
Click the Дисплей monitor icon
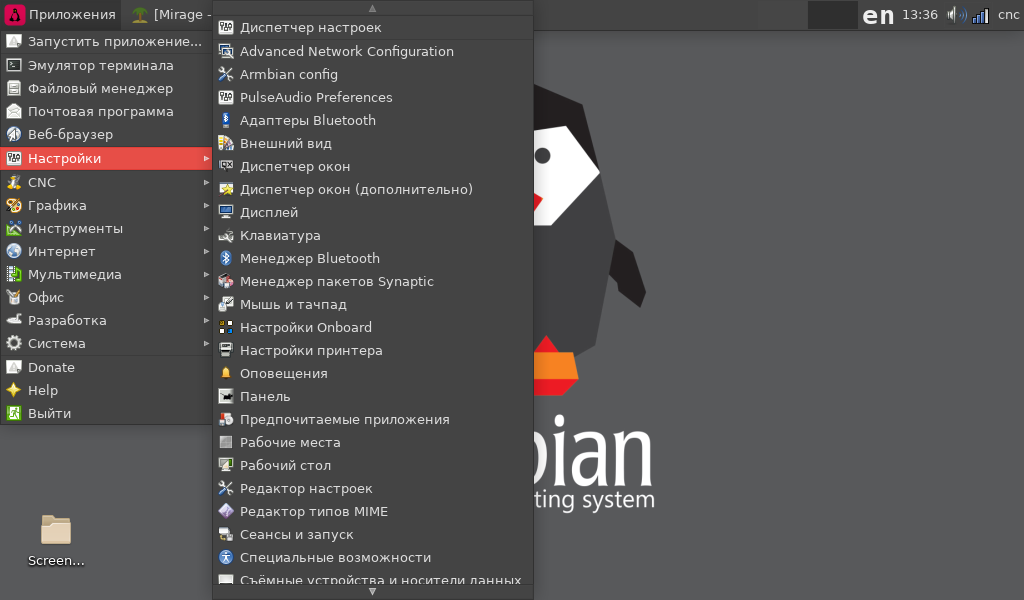pyautogui.click(x=226, y=212)
